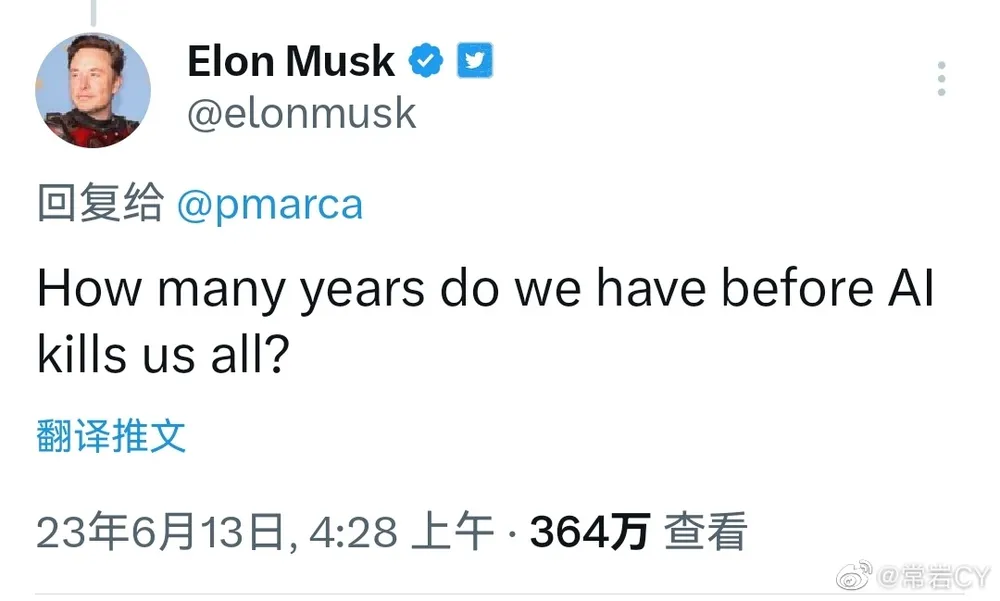The width and height of the screenshot is (1000, 601).
Task: Open the three-dot more options menu
Action: tap(941, 78)
